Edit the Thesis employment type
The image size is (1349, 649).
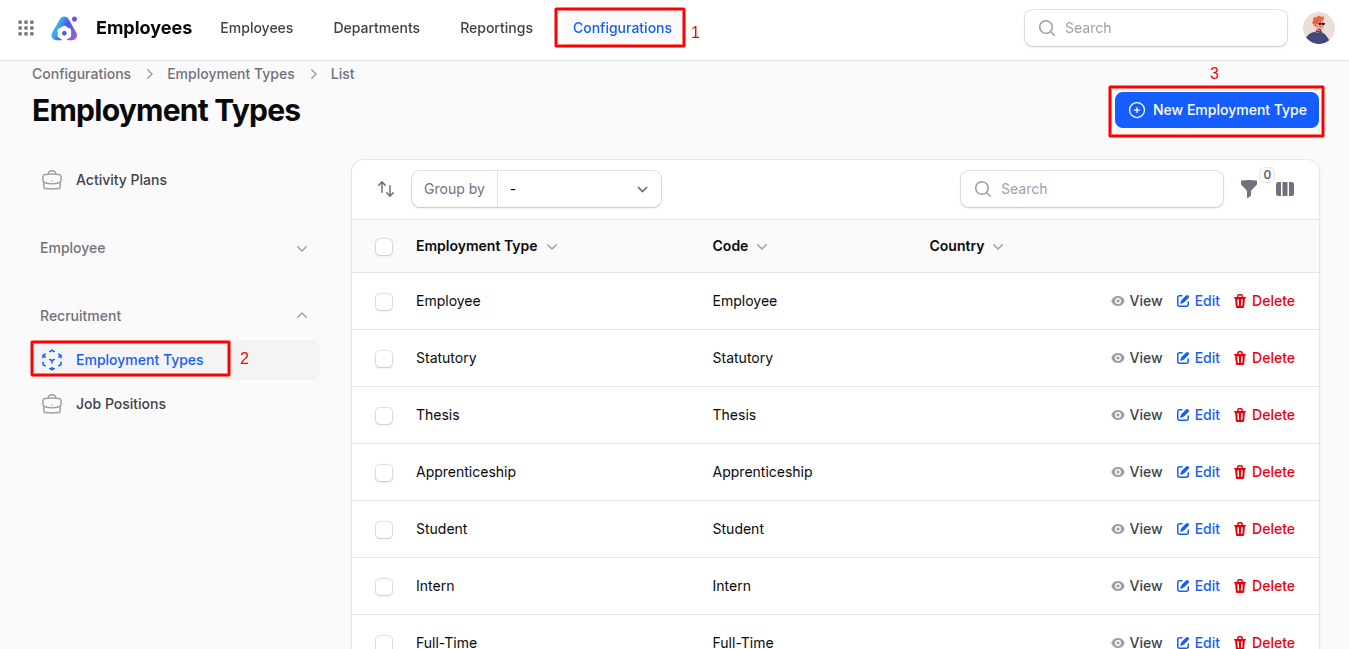click(1198, 414)
